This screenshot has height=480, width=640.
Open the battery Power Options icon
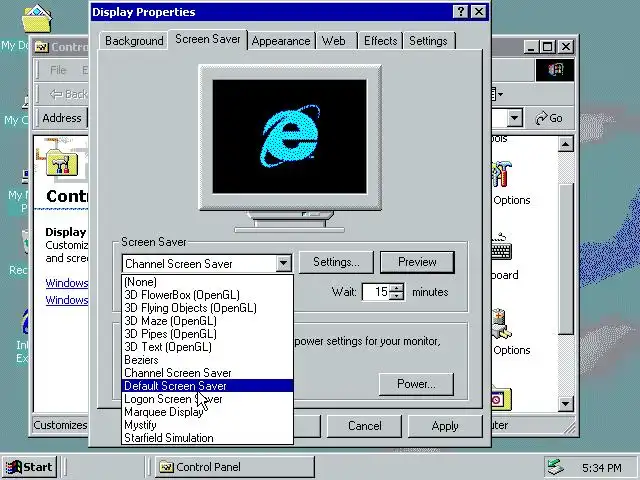coord(501,325)
